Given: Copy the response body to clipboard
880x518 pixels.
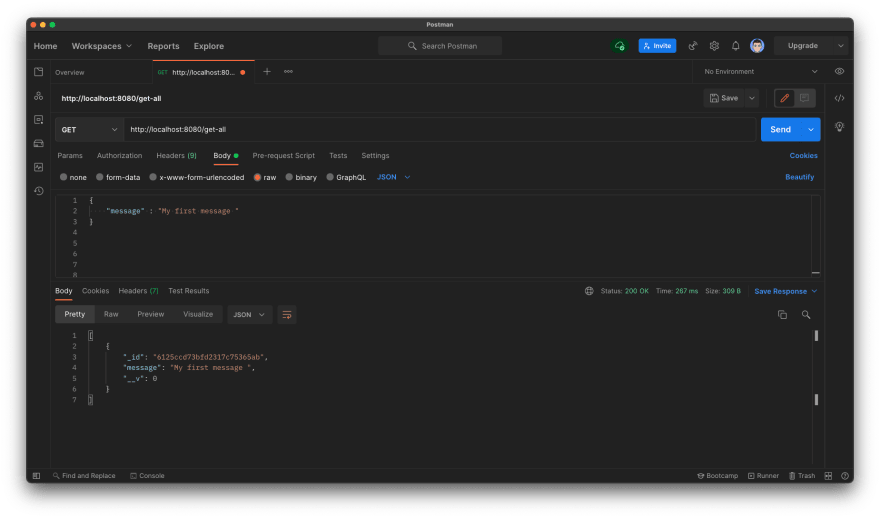Looking at the screenshot, I should (782, 315).
